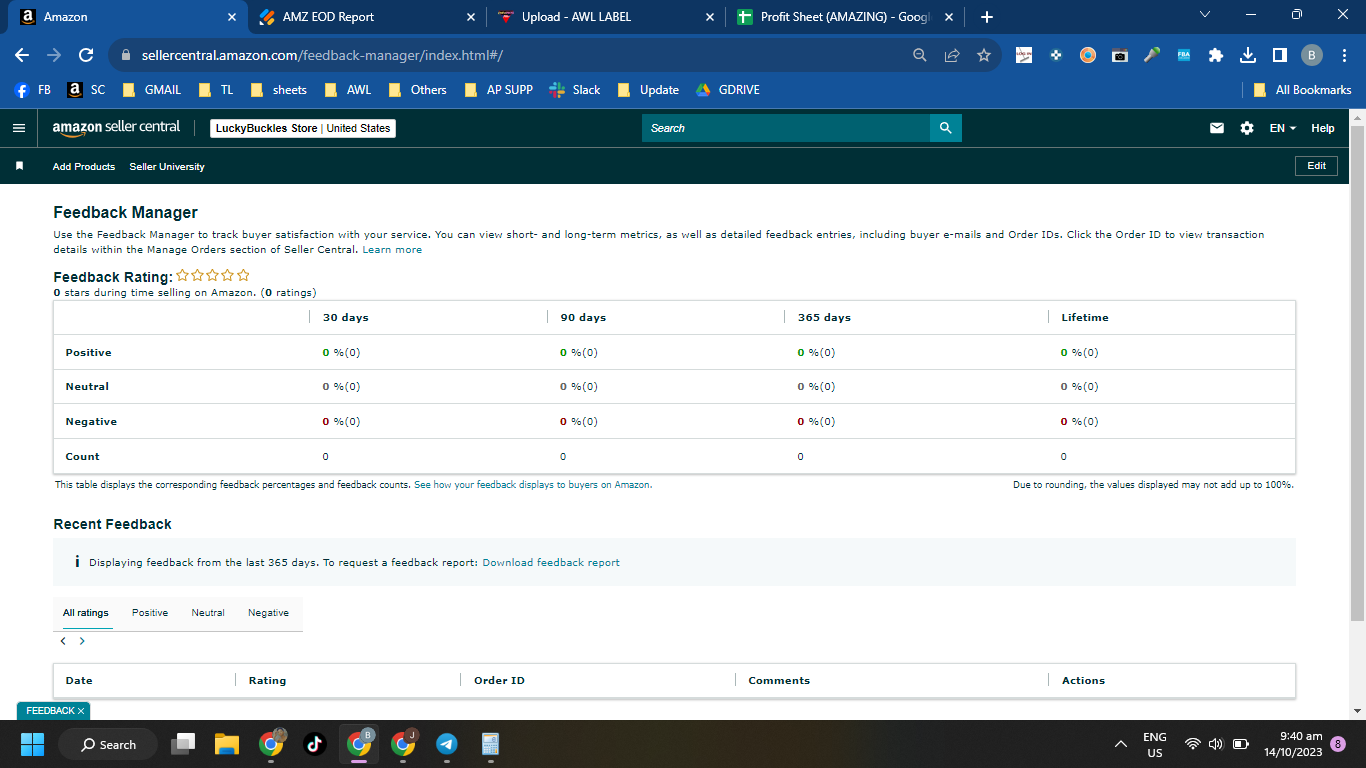Open Chrome downloads
Image resolution: width=1366 pixels, height=768 pixels.
(x=1248, y=55)
